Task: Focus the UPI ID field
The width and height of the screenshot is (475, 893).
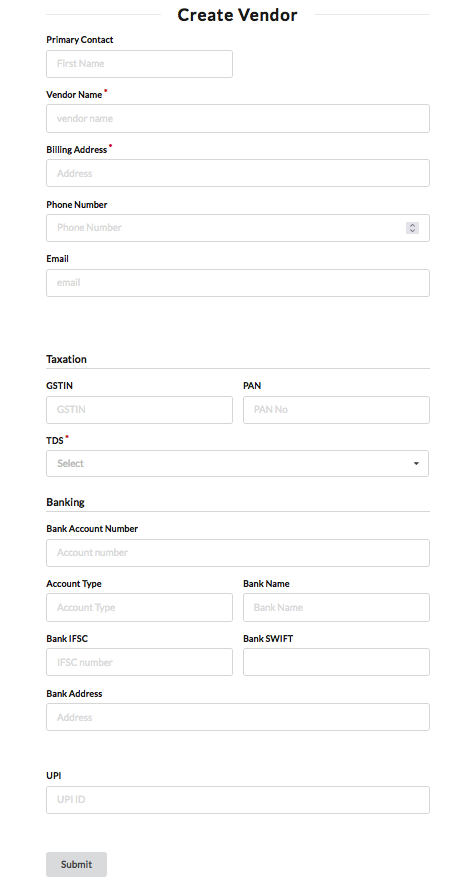Action: [x=238, y=800]
